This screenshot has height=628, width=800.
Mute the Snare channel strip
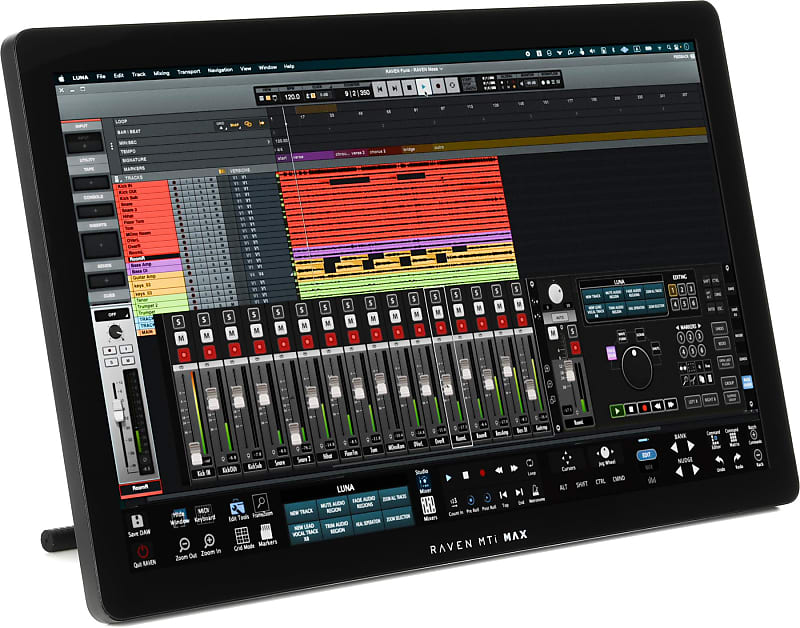pos(280,326)
